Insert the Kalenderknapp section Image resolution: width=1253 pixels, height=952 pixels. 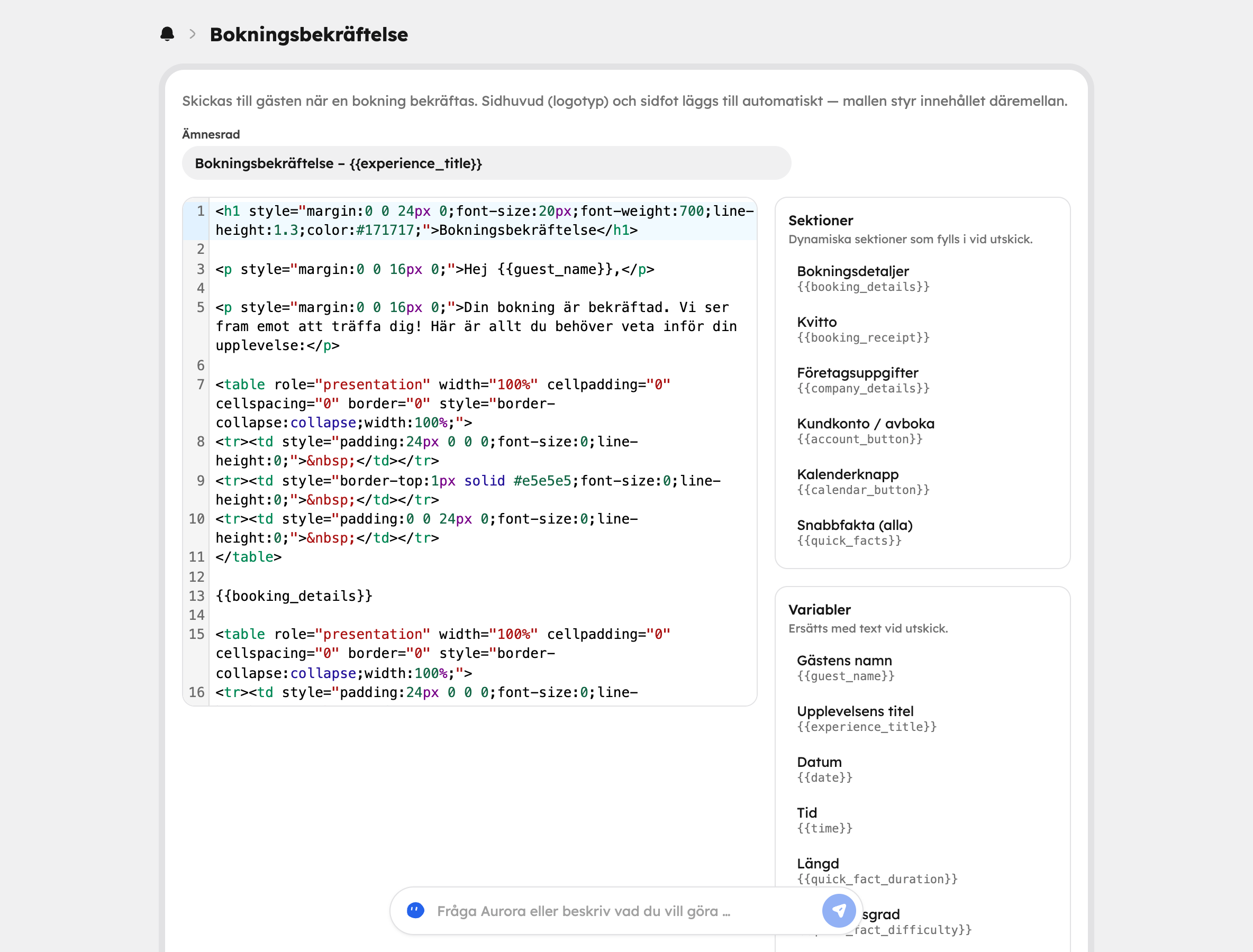coord(922,482)
